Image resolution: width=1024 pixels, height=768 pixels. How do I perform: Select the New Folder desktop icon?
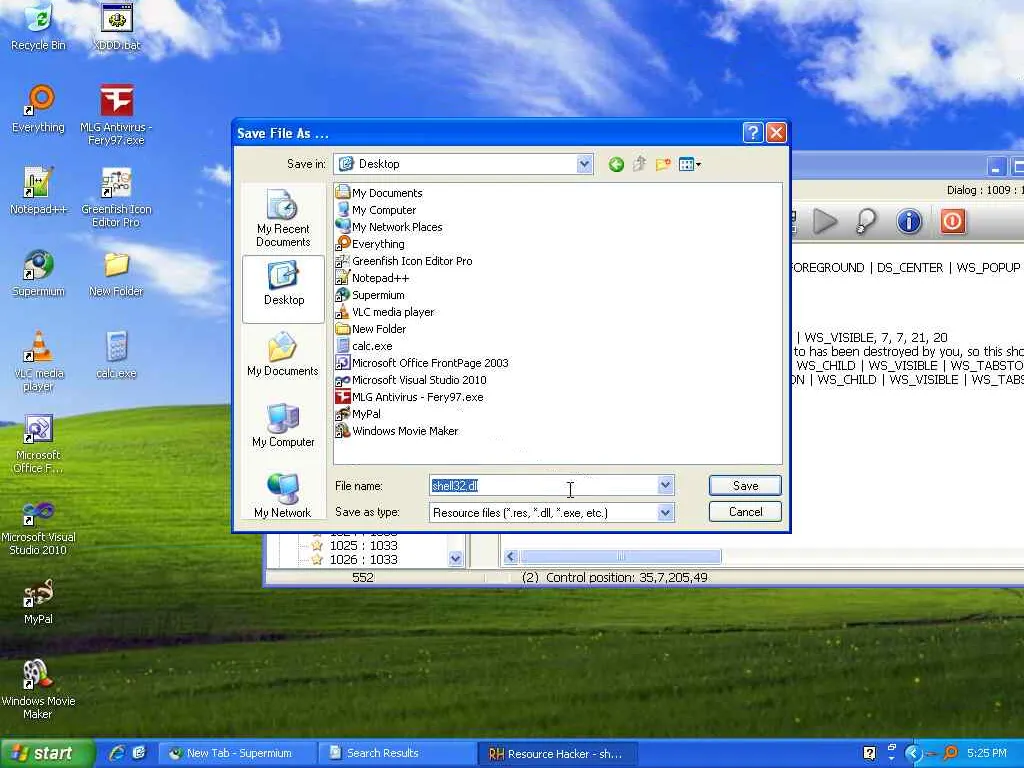[x=116, y=273]
